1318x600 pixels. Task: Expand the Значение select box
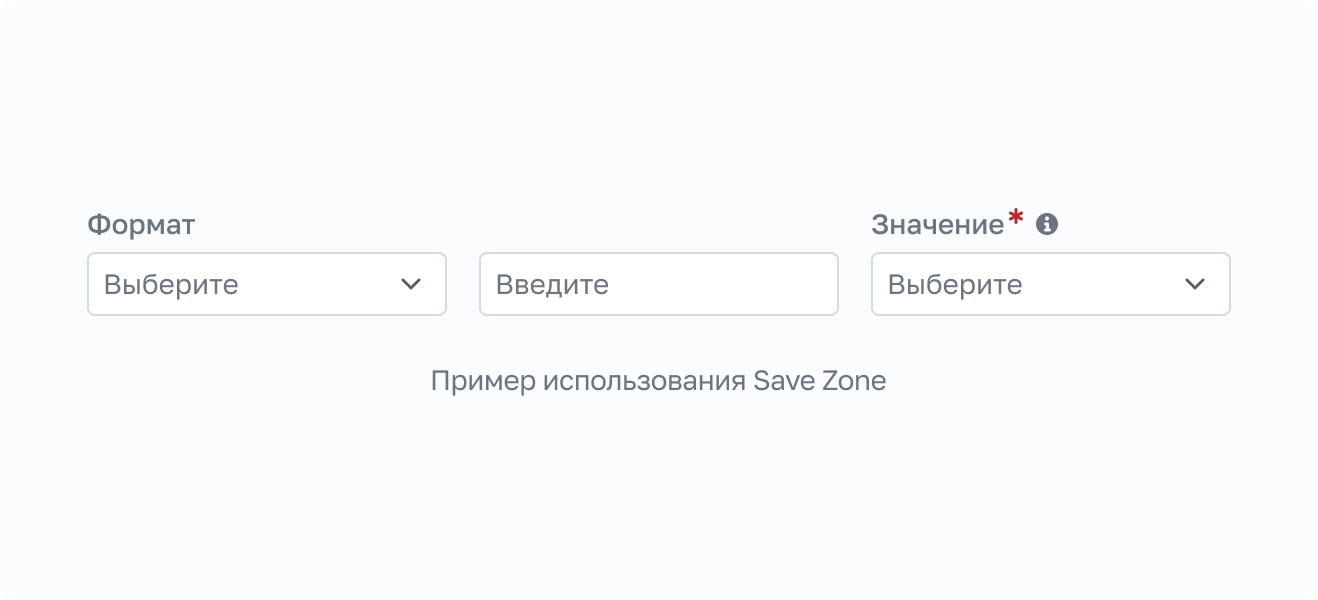pos(1050,284)
